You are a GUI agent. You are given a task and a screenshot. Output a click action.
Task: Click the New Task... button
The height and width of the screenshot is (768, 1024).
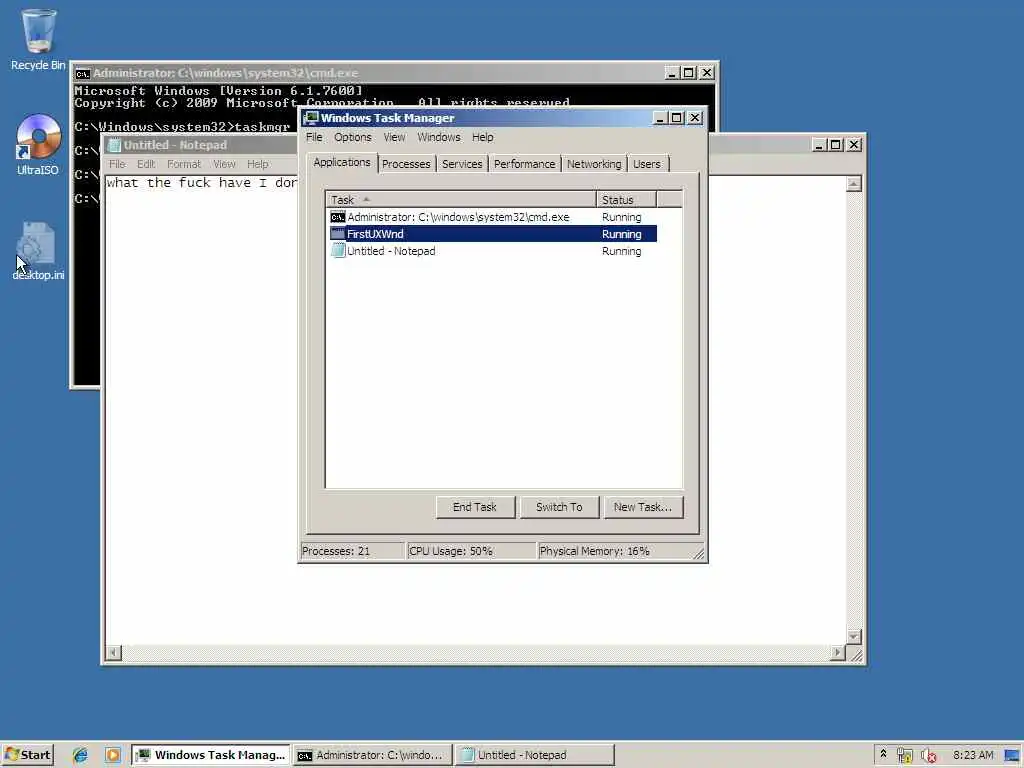[x=643, y=507]
